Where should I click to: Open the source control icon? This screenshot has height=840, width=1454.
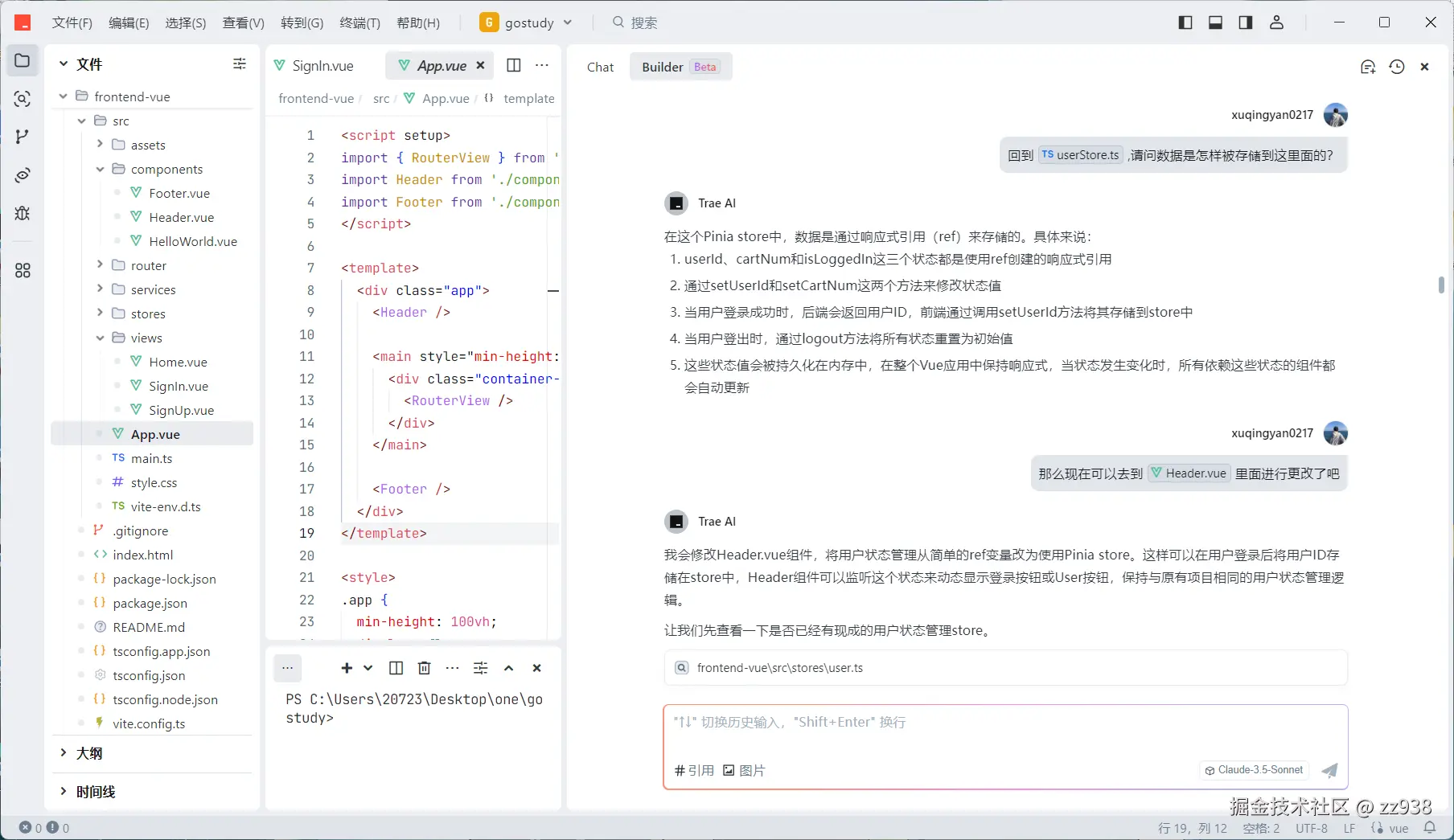click(23, 137)
